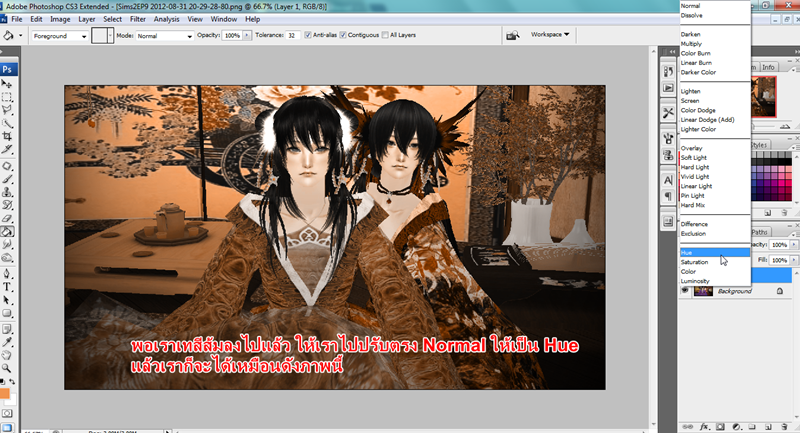Select the Background layer row
The width and height of the screenshot is (800, 433).
tap(738, 291)
